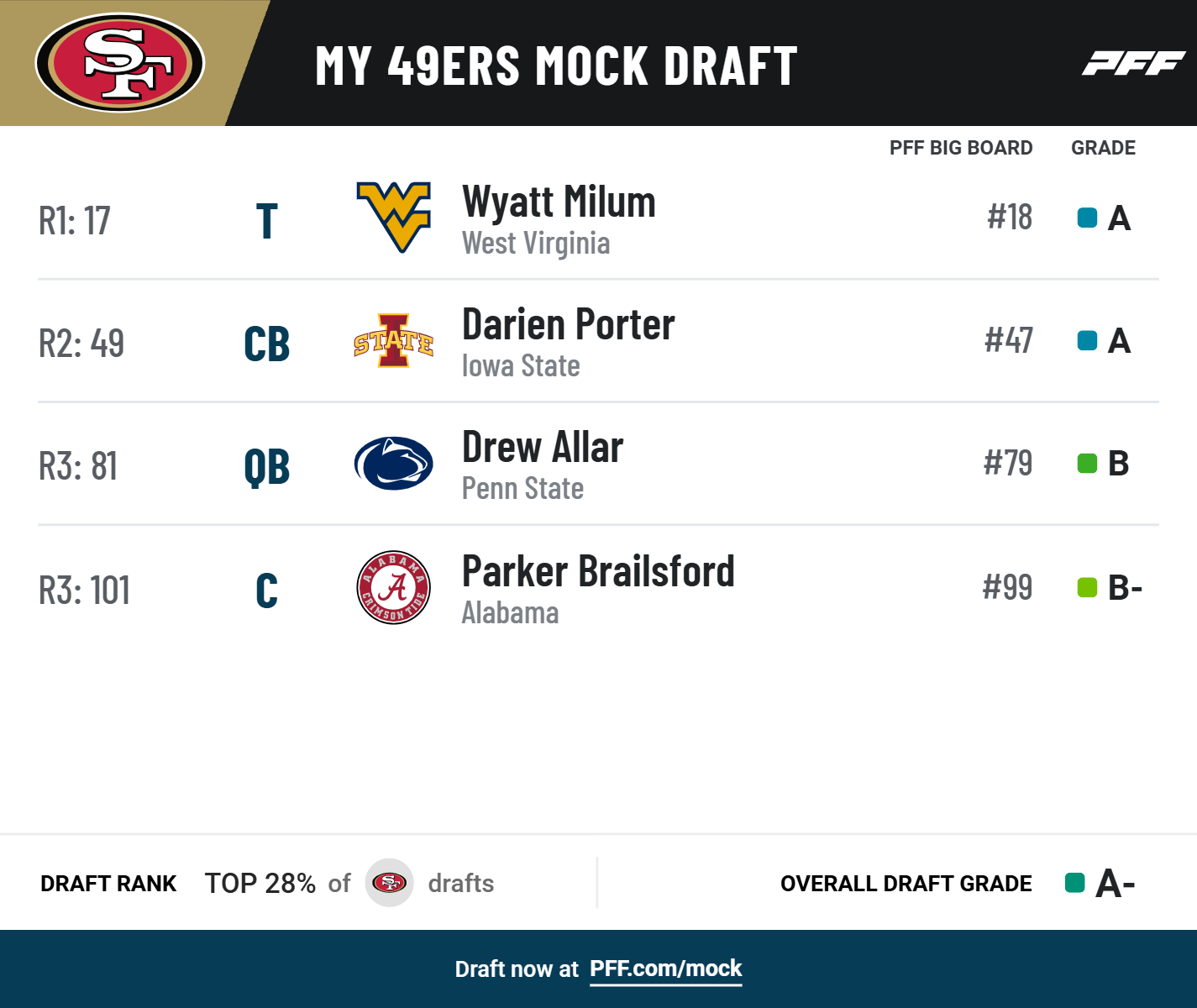
Task: Click the Alabama Crimson Tide logo
Action: click(x=393, y=587)
